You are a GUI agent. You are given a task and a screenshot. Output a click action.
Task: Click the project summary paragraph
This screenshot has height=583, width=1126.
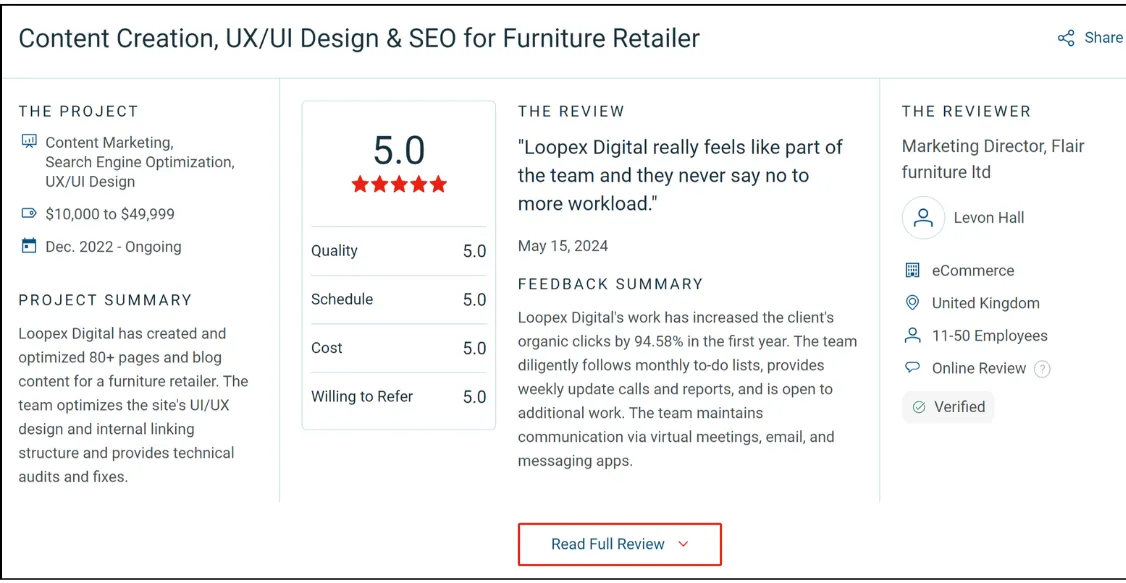134,405
